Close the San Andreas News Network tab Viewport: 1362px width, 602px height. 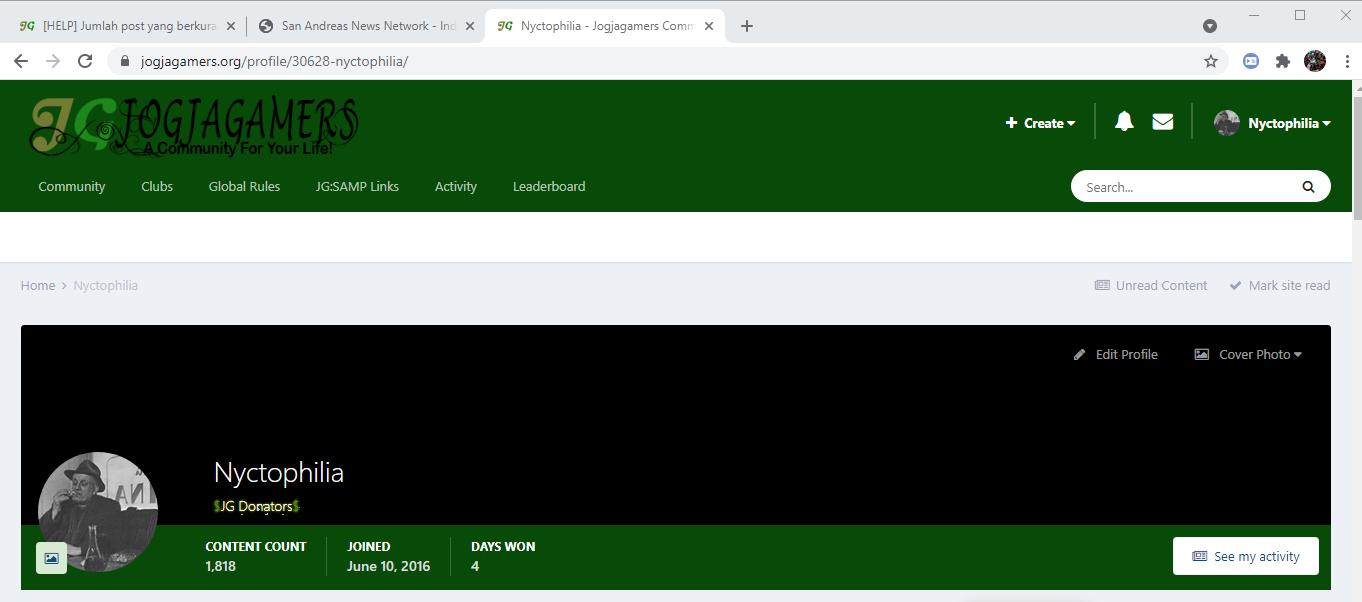[470, 26]
